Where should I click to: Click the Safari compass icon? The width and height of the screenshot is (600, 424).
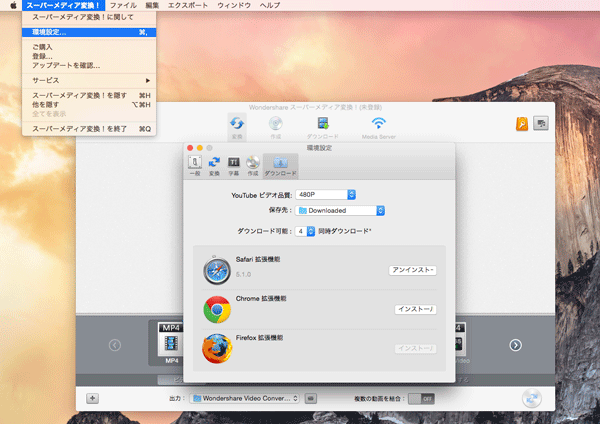pyautogui.click(x=217, y=271)
